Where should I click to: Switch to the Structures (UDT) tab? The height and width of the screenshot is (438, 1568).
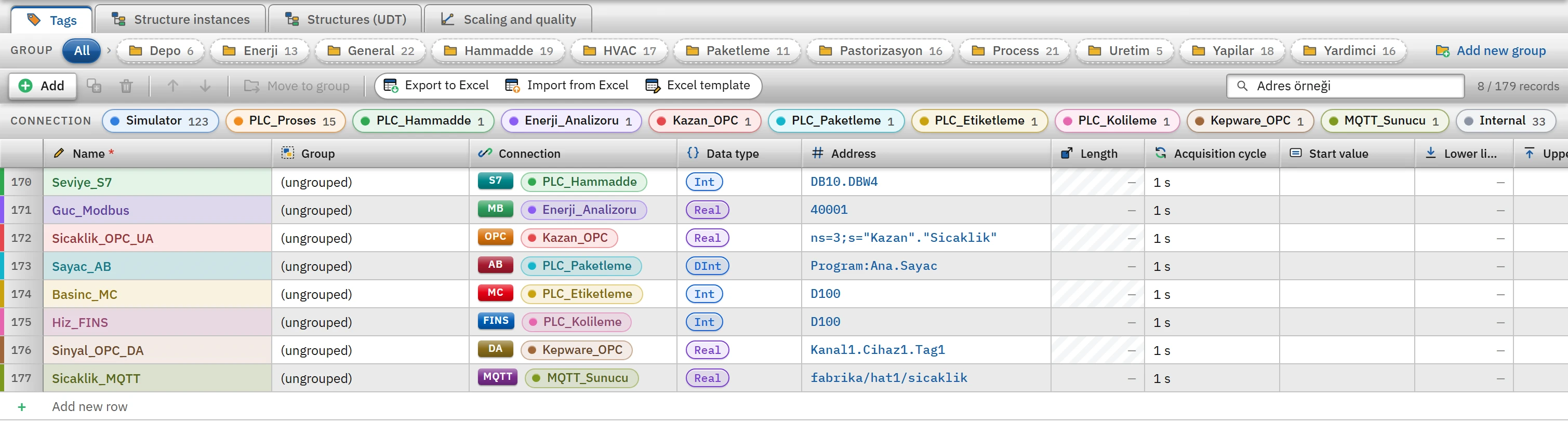(x=345, y=19)
